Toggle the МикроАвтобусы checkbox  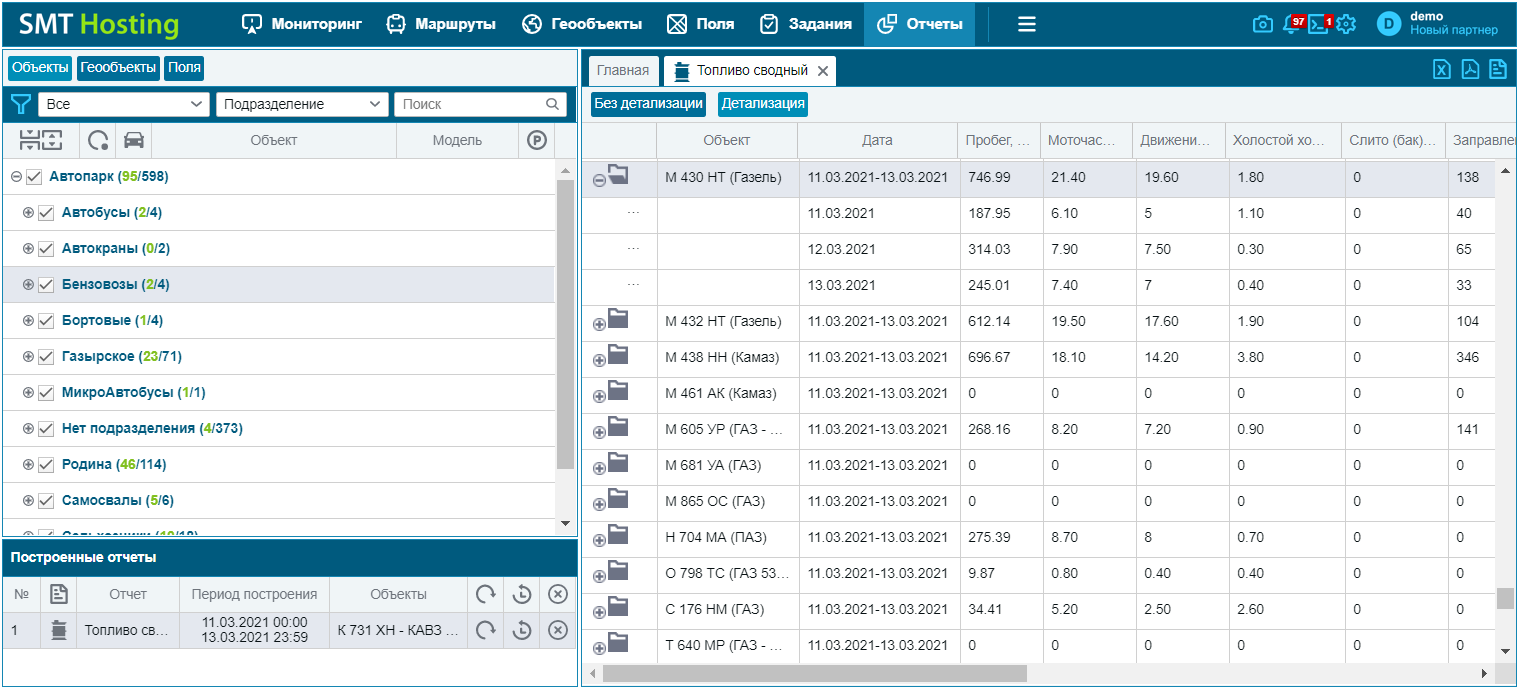tap(46, 393)
